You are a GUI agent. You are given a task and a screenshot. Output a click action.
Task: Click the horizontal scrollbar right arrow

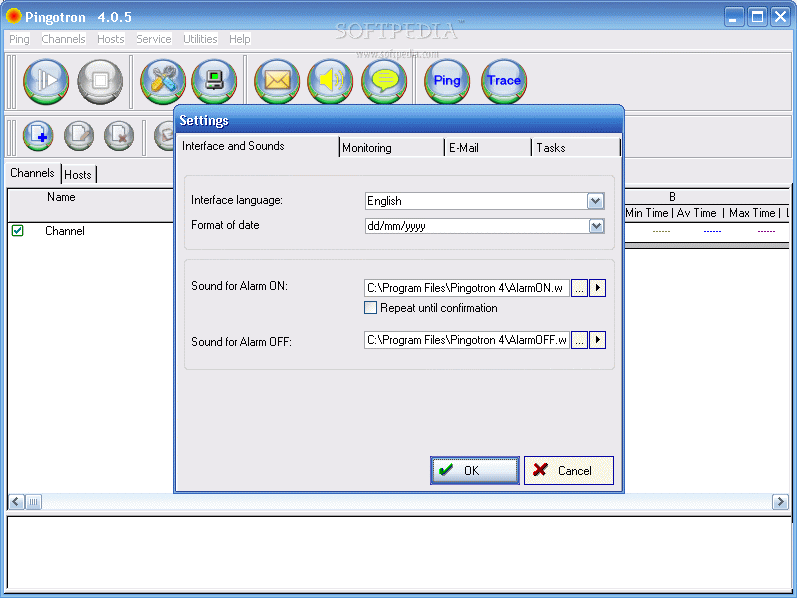click(780, 502)
